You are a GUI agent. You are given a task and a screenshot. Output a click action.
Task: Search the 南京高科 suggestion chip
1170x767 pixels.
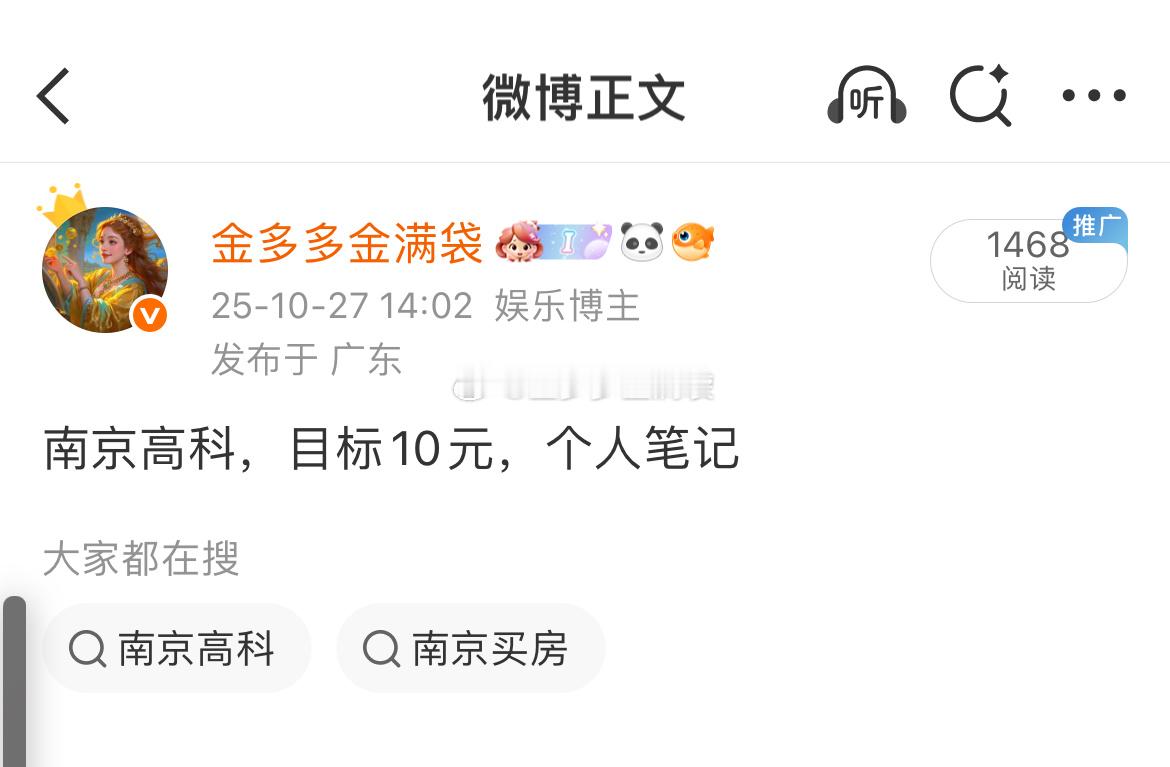(x=176, y=648)
